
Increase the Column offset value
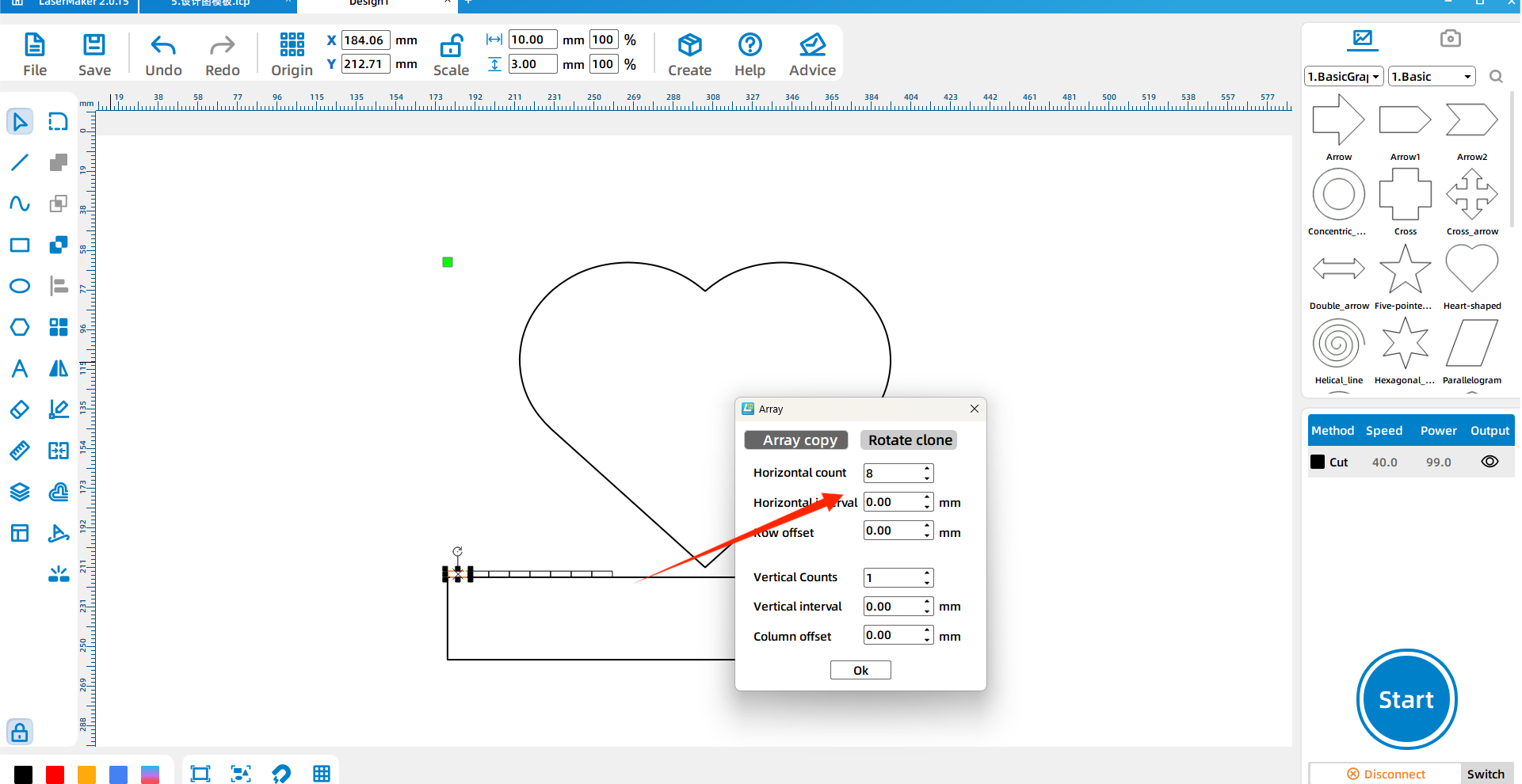pos(927,630)
